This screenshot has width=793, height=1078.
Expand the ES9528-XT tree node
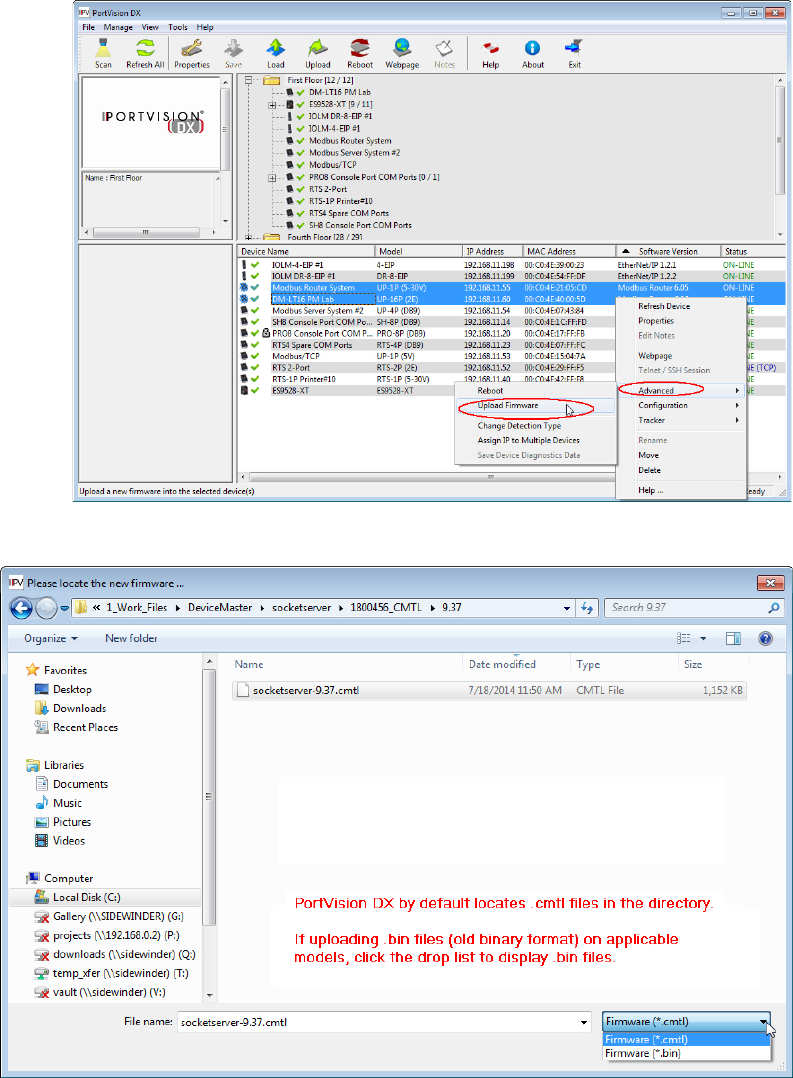coord(272,104)
